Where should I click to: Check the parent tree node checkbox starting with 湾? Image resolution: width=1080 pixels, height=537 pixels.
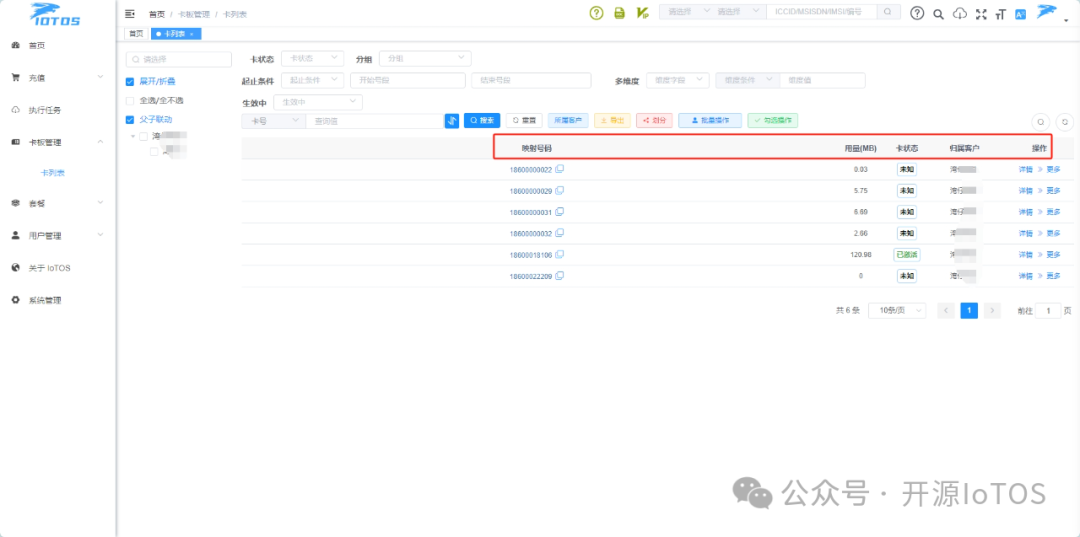point(143,136)
